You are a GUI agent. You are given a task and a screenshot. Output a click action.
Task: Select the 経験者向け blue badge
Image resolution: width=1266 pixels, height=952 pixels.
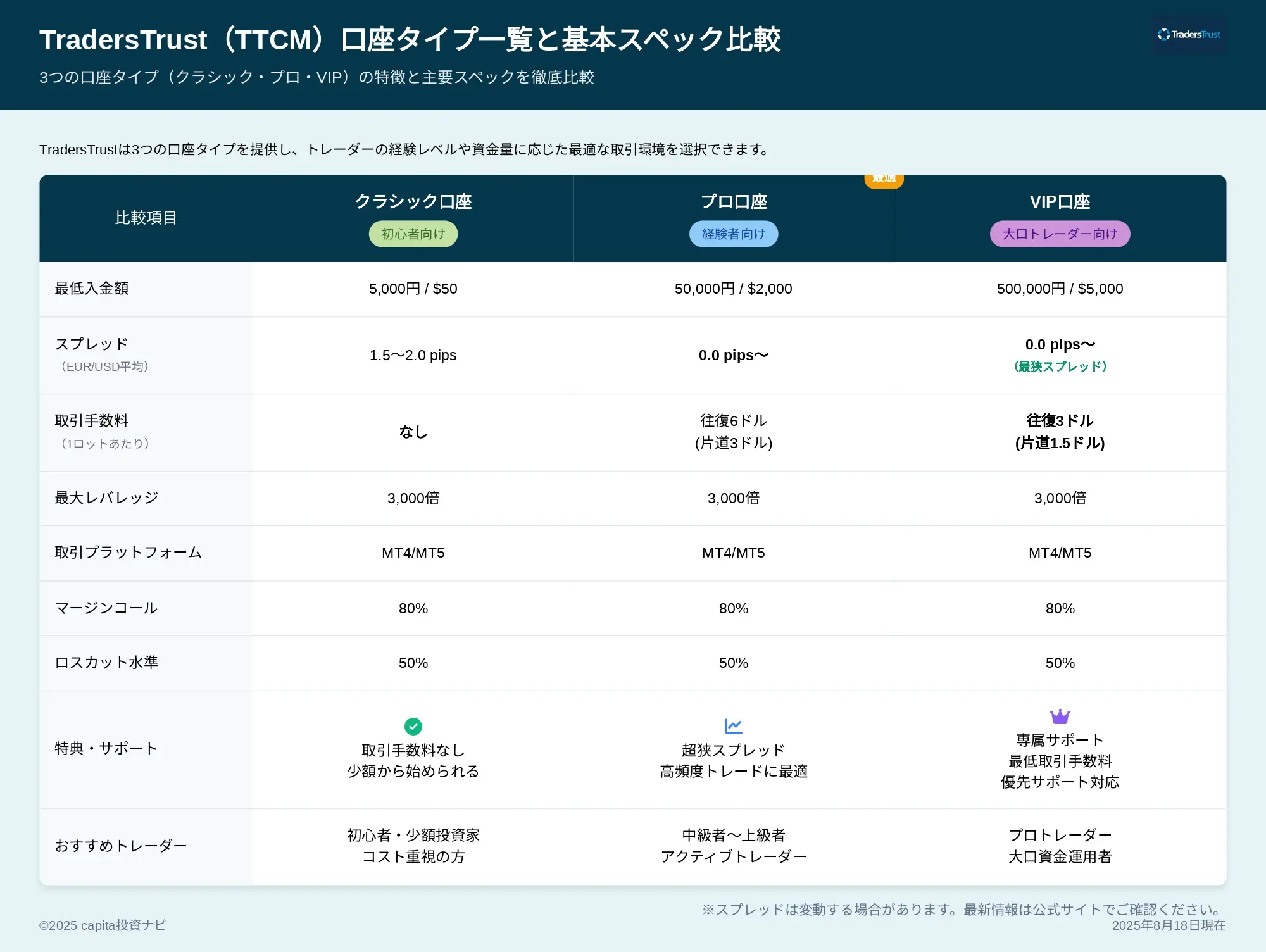(x=734, y=234)
